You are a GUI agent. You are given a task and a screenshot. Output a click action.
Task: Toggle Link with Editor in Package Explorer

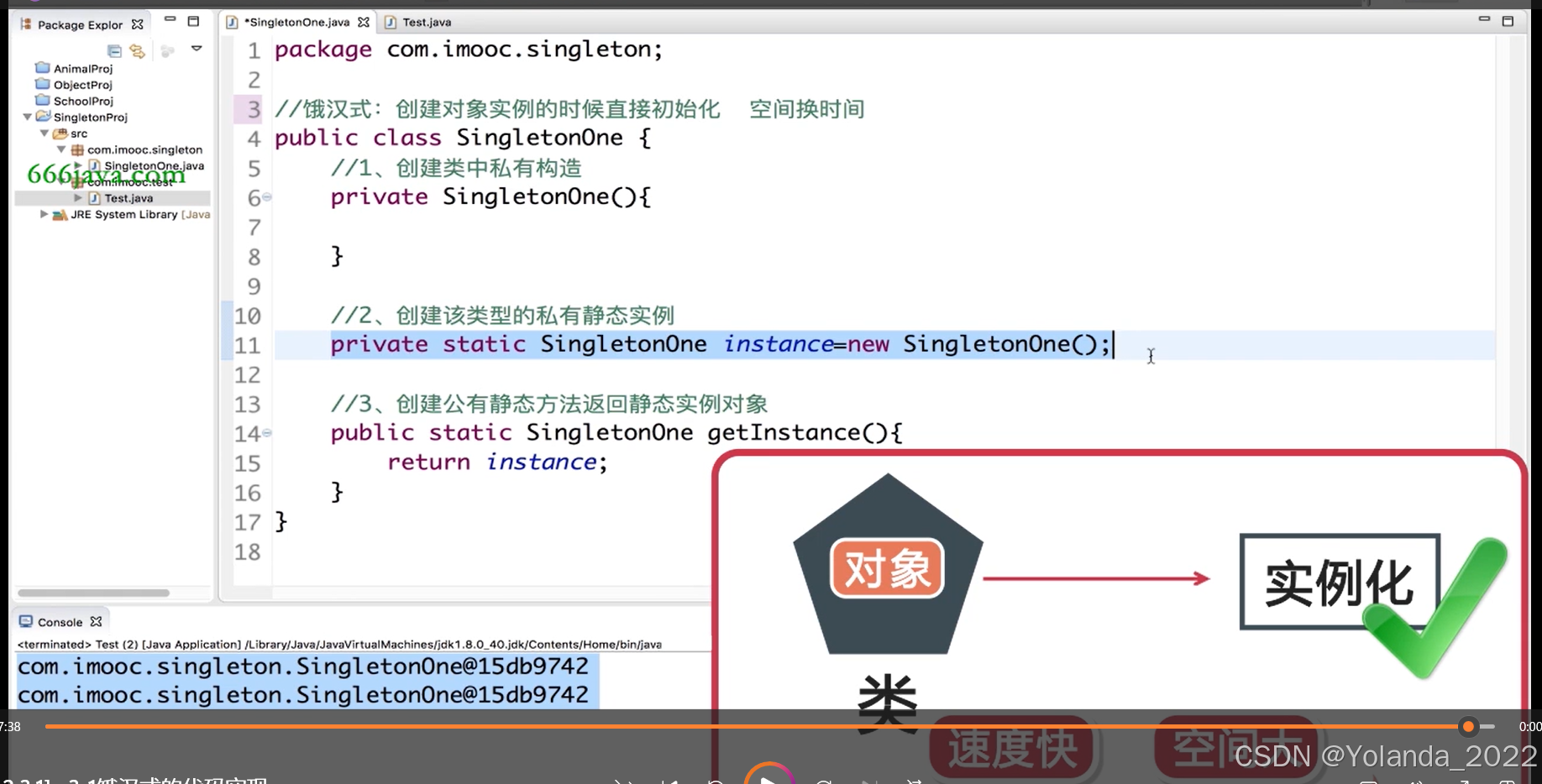(x=137, y=51)
